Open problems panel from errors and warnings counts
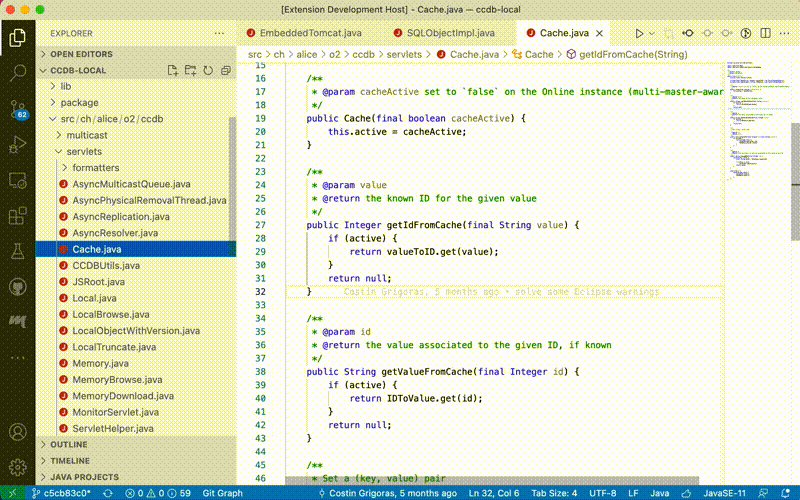800x500 pixels. [x=158, y=493]
